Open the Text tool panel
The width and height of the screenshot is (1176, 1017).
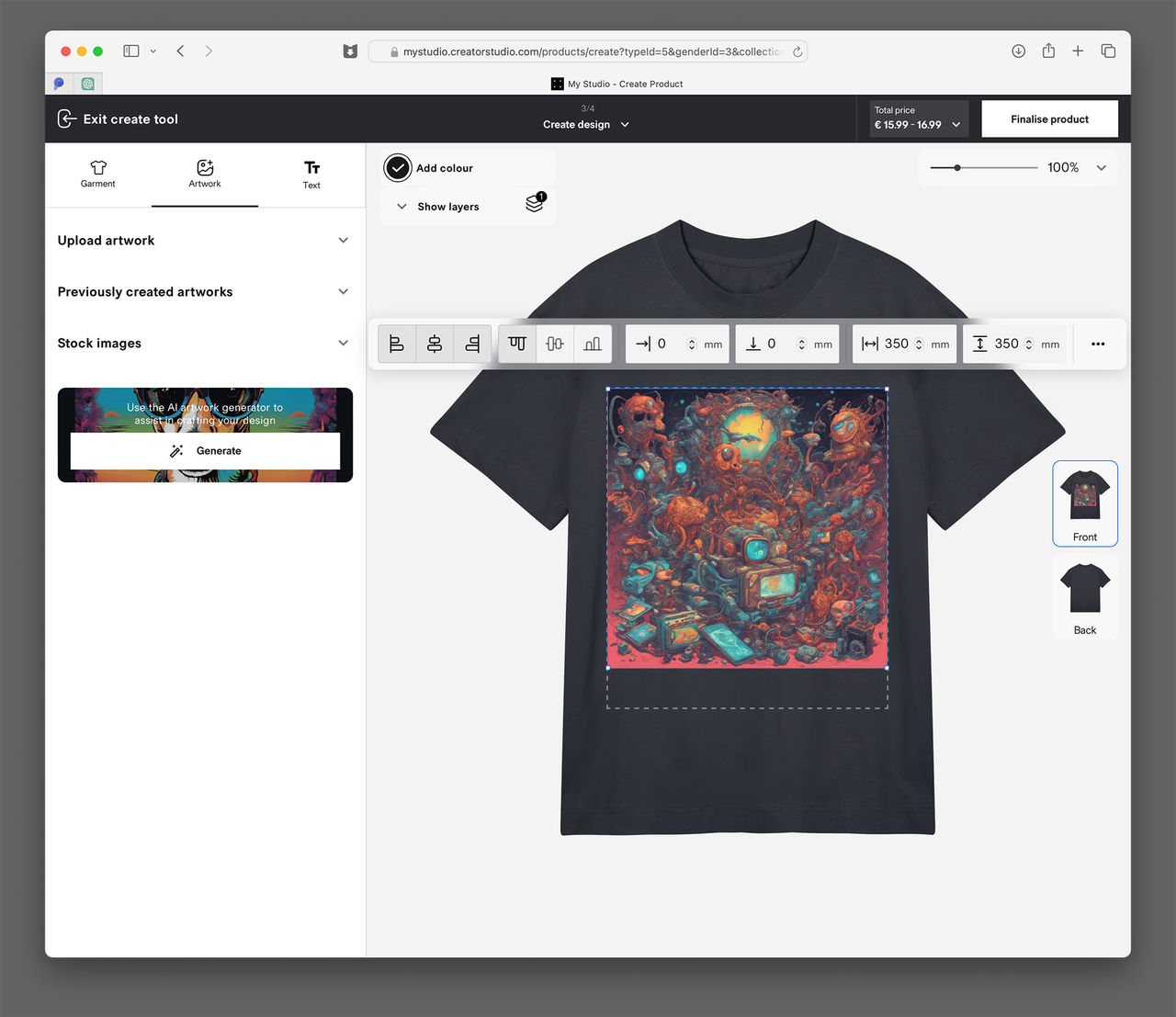coord(311,175)
